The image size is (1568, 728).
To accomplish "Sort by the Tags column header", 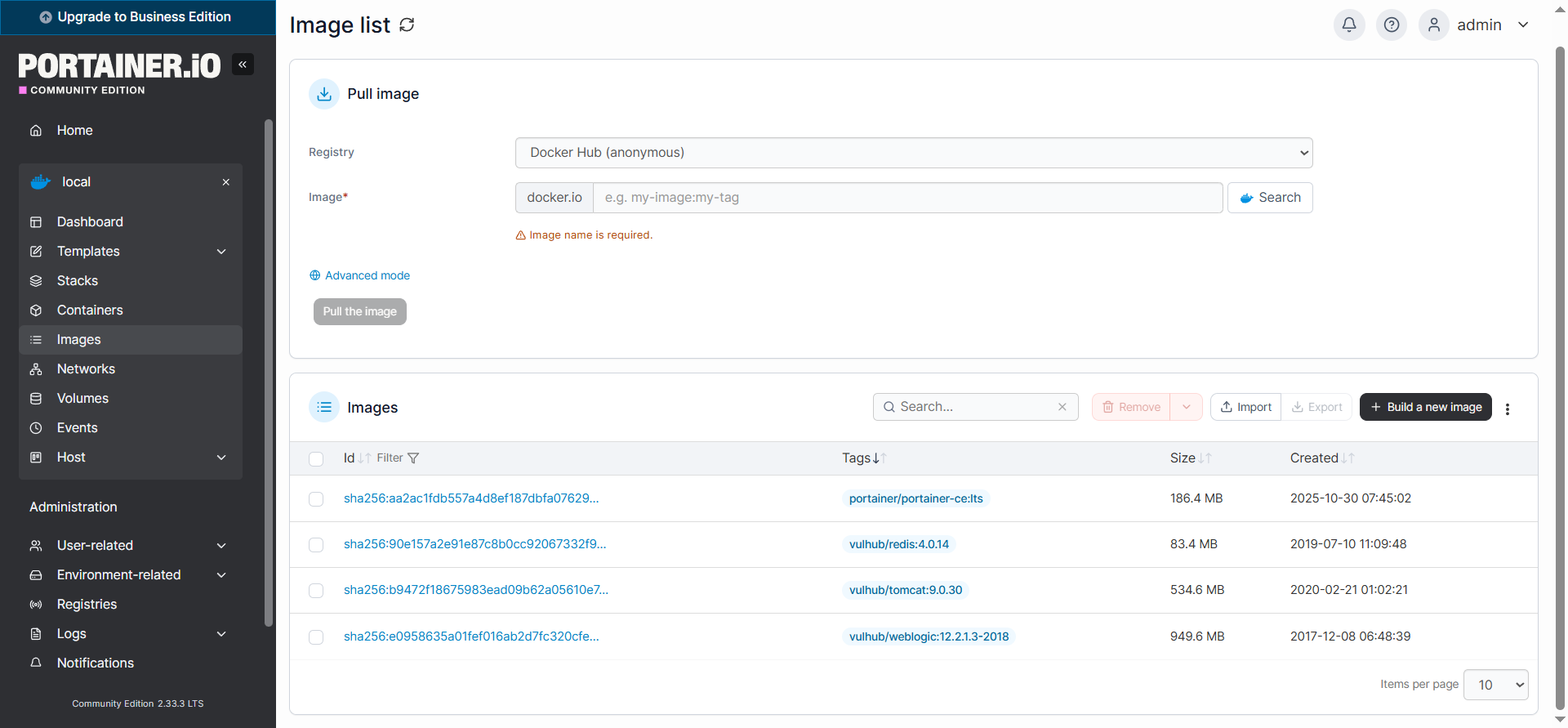I will (864, 458).
